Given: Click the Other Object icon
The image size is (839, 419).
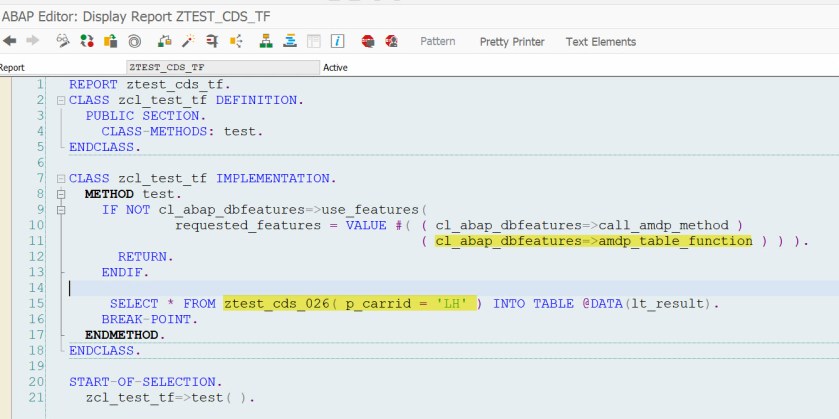Looking at the screenshot, I should point(111,41).
